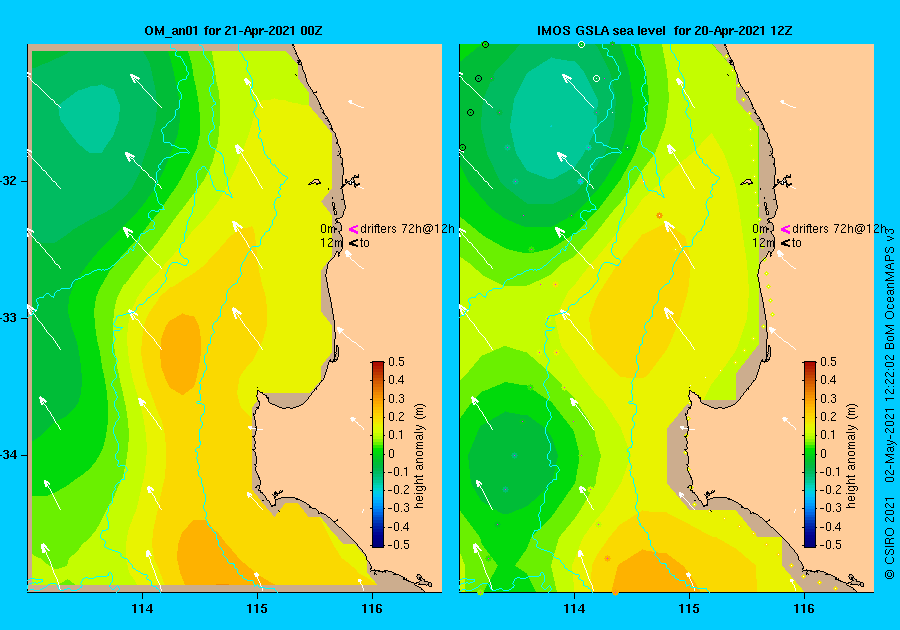Click the '0m' depth label in IMOS GSLA legend

(x=759, y=229)
